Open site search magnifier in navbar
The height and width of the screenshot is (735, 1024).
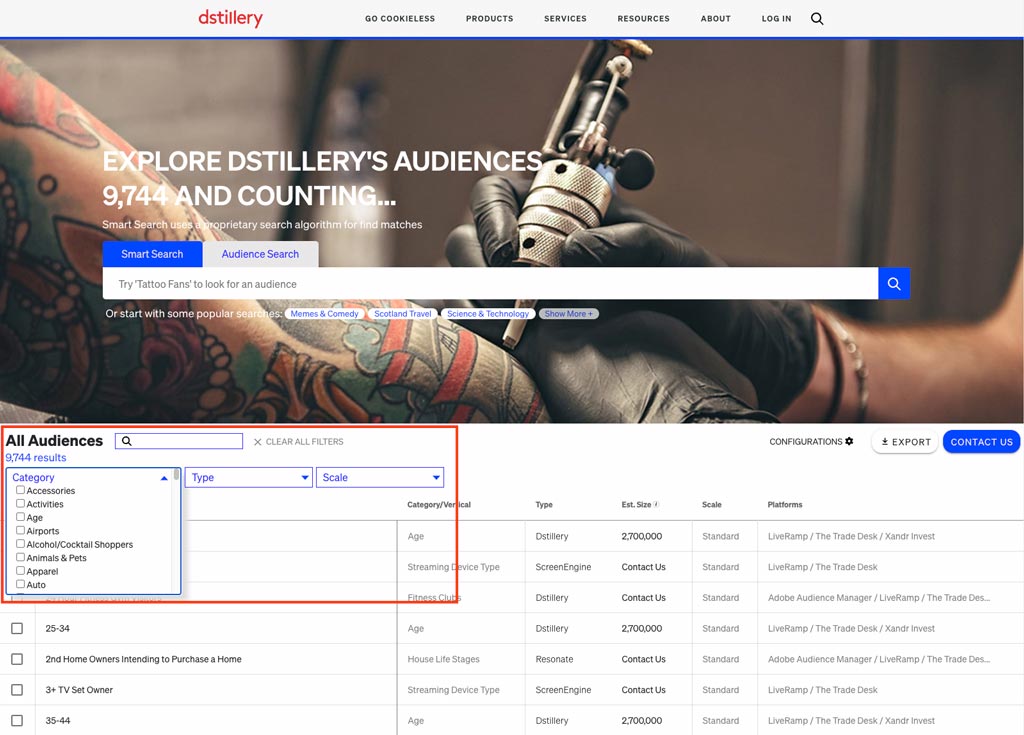tap(817, 18)
